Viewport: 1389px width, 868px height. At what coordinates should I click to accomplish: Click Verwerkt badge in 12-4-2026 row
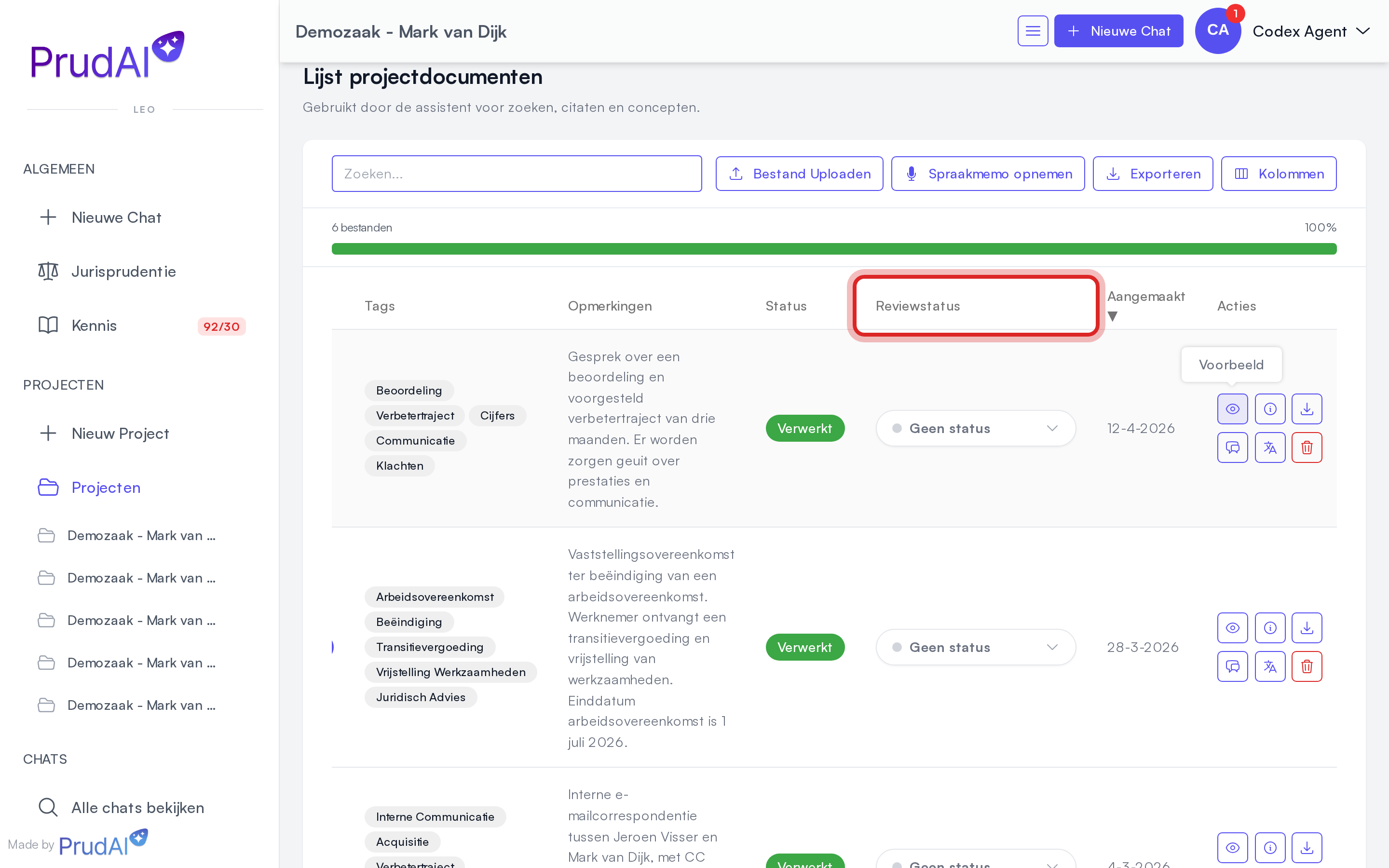pyautogui.click(x=804, y=428)
